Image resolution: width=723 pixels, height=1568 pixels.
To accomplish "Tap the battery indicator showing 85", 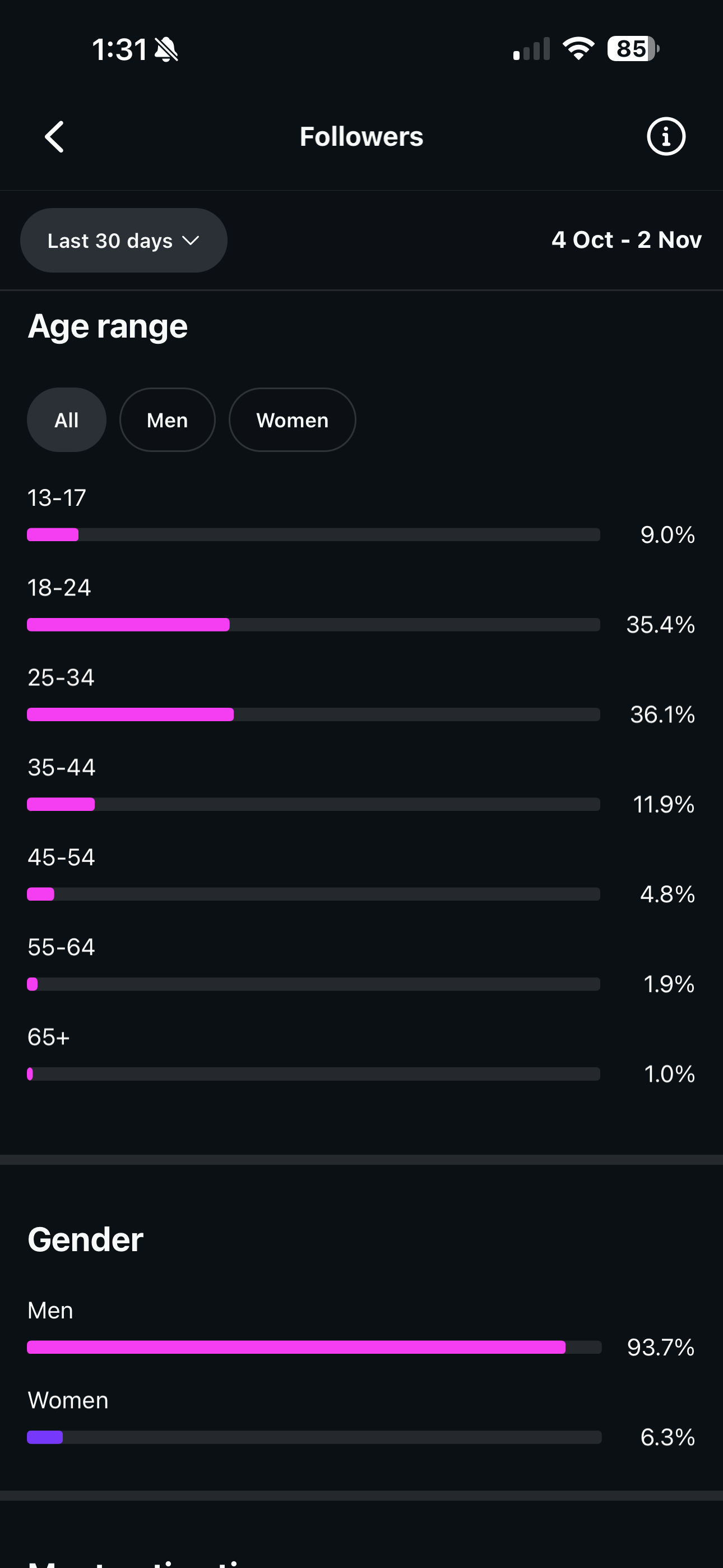I will pyautogui.click(x=632, y=49).
